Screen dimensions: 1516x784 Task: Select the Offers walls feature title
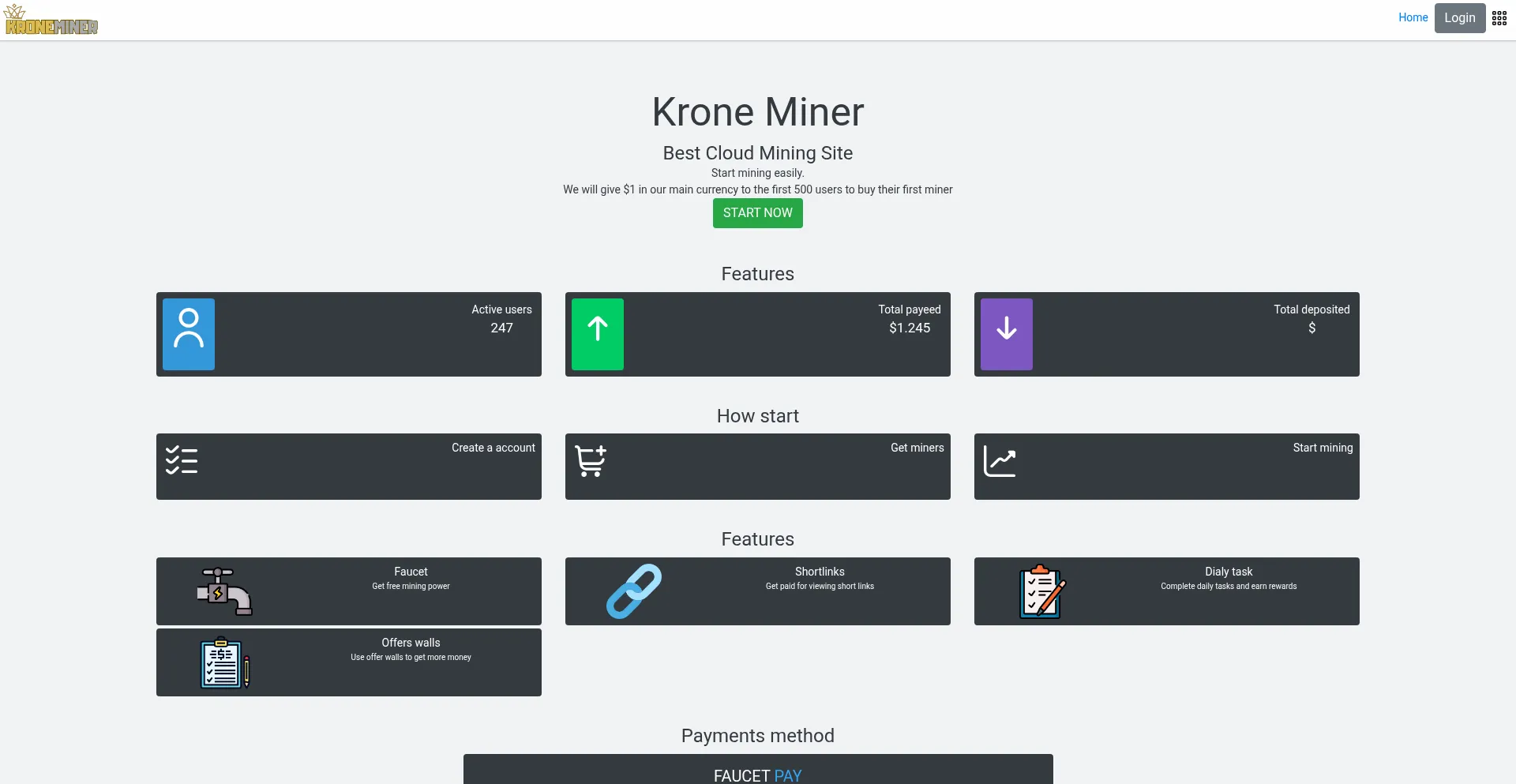411,643
